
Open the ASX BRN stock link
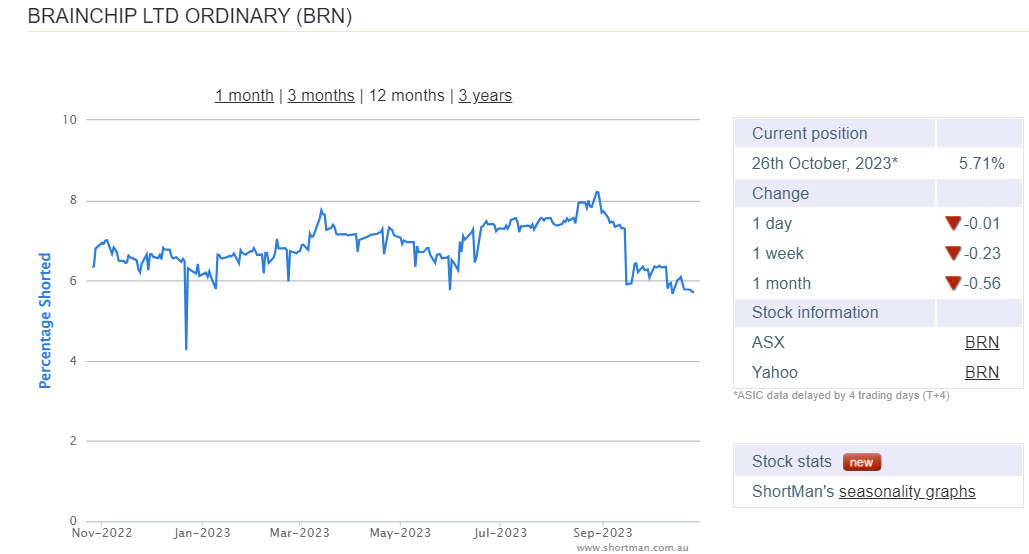pos(981,343)
